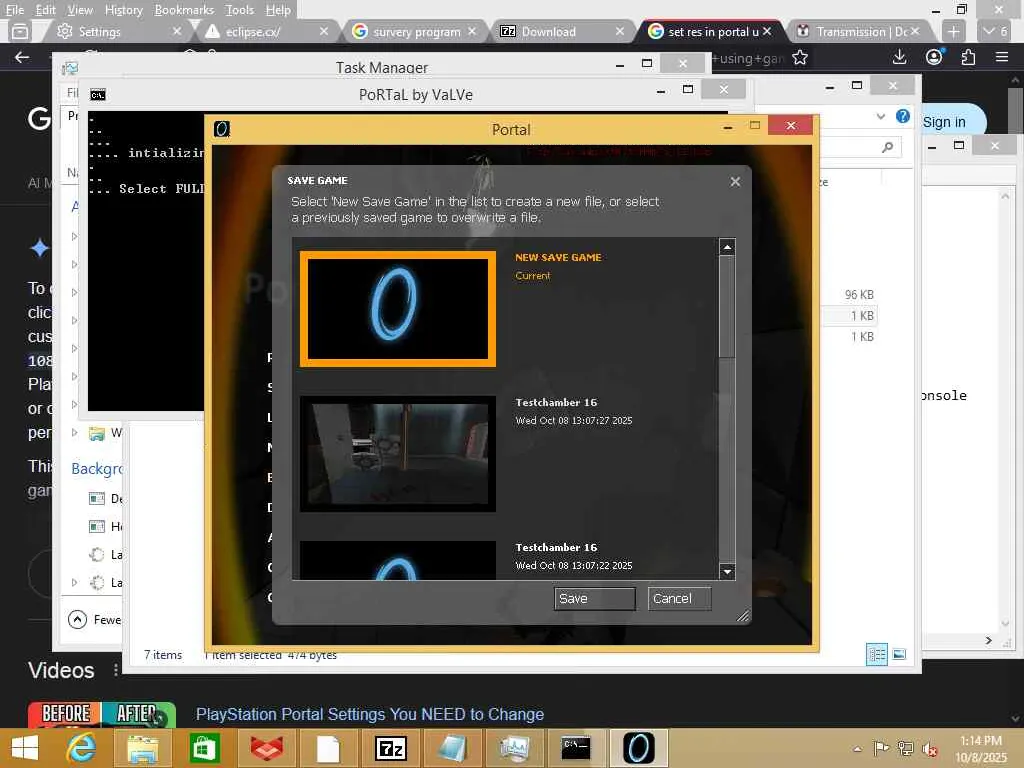Open the Help menu in Firefox
Image resolution: width=1024 pixels, height=768 pixels.
278,10
